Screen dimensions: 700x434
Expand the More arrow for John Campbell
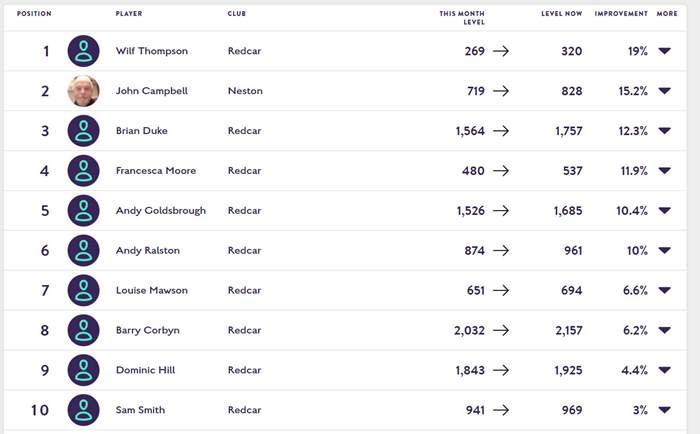[665, 91]
